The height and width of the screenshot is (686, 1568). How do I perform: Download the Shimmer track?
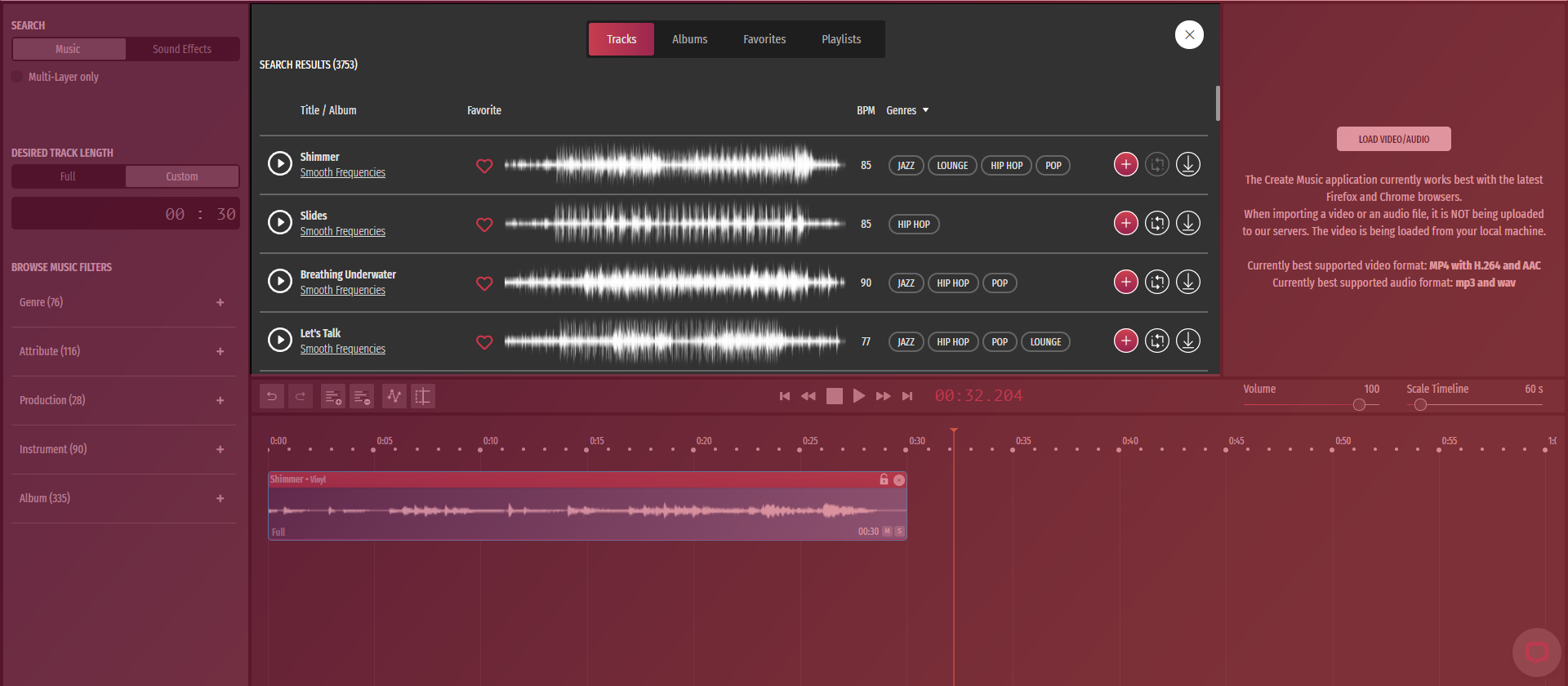click(1188, 164)
